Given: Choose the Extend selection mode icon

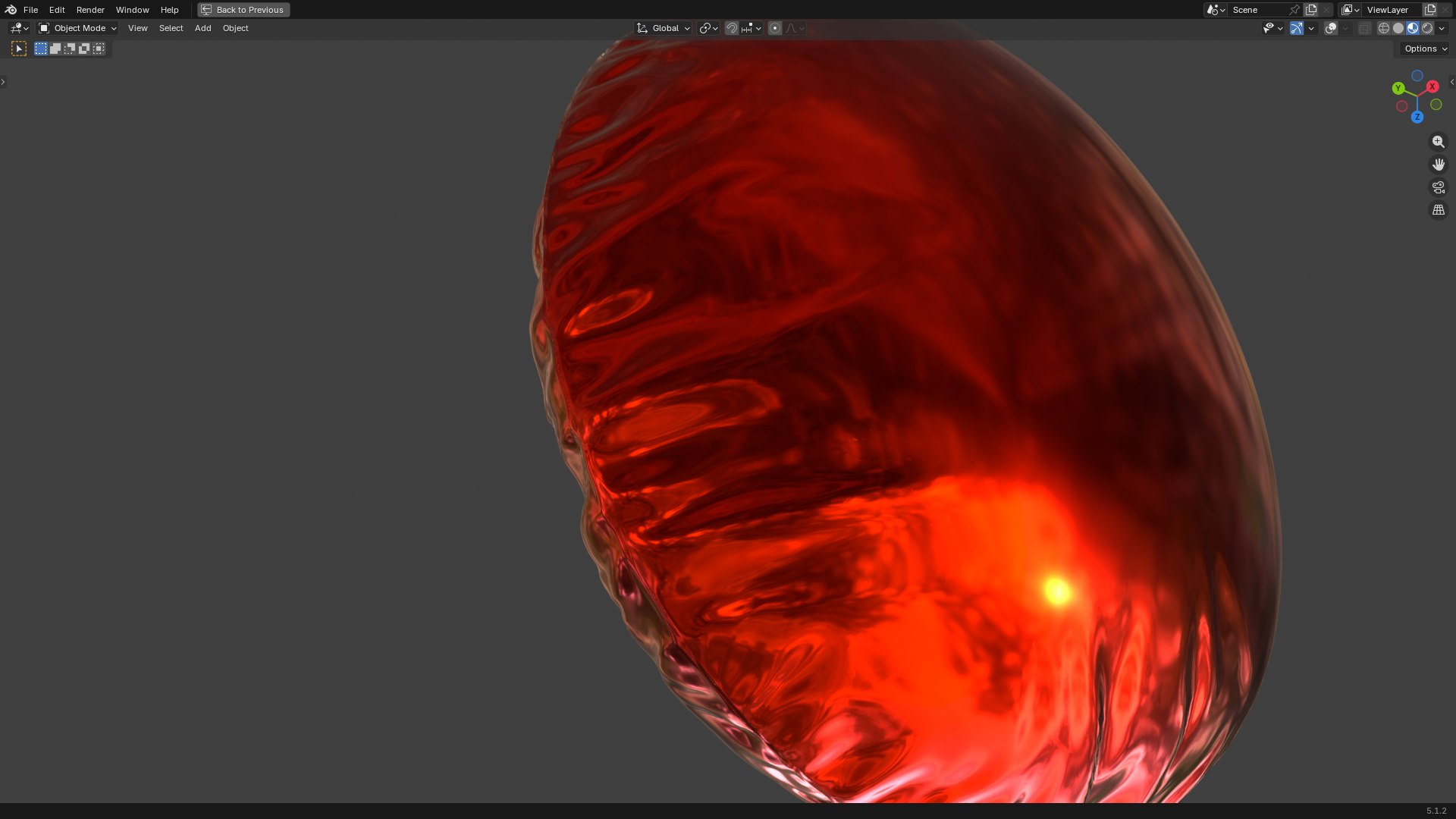Looking at the screenshot, I should pos(55,49).
